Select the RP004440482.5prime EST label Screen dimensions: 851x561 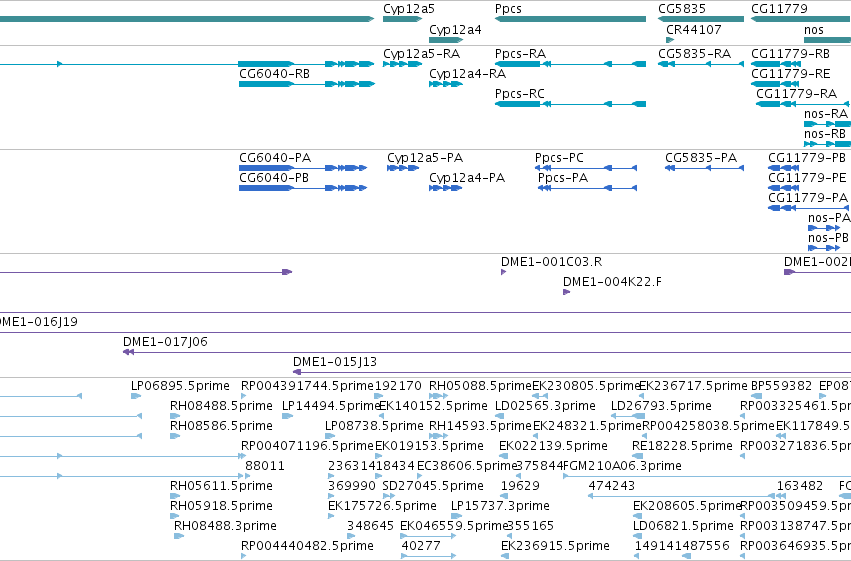pos(307,546)
